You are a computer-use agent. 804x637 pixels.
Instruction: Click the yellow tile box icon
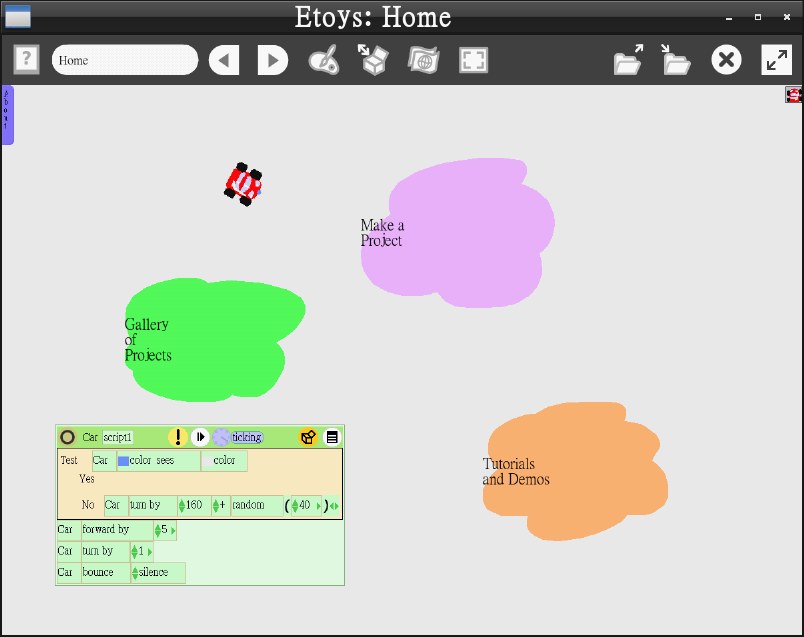[x=308, y=437]
